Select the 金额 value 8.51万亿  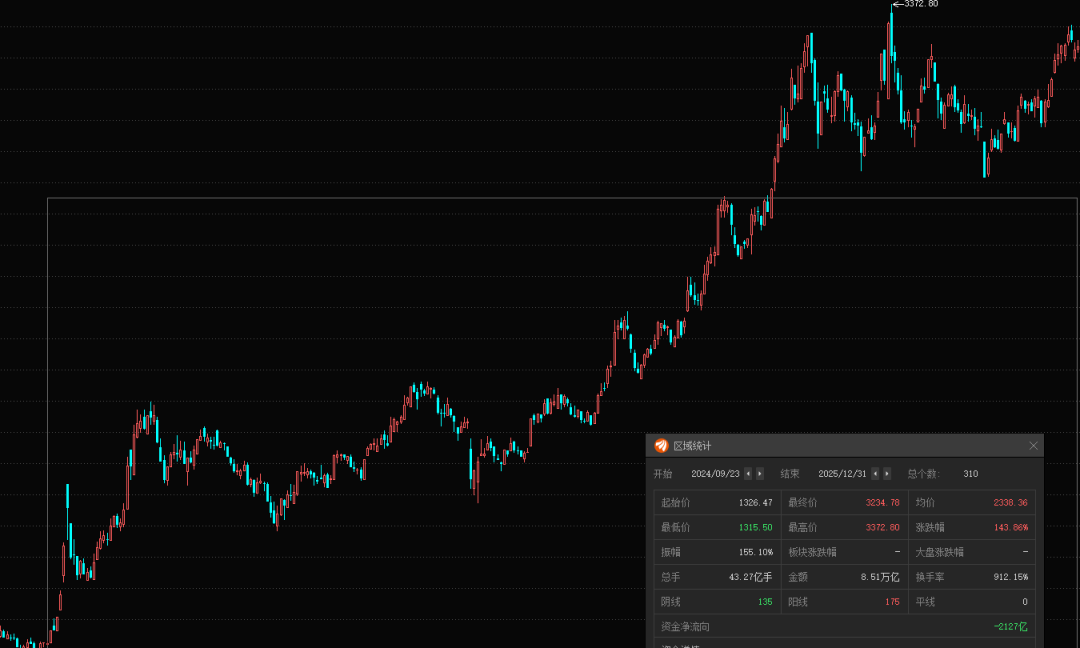[x=880, y=577]
